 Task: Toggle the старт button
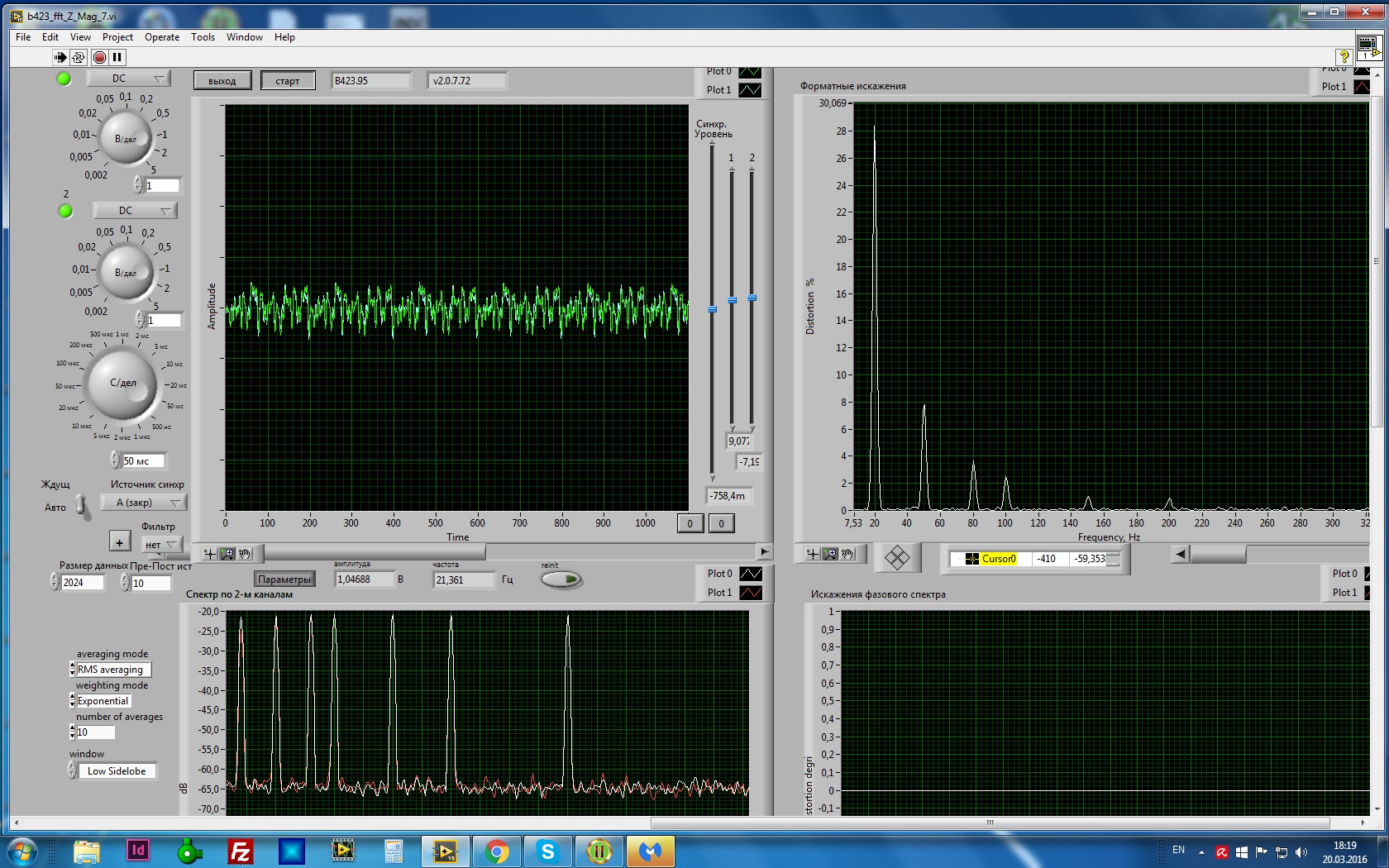288,81
